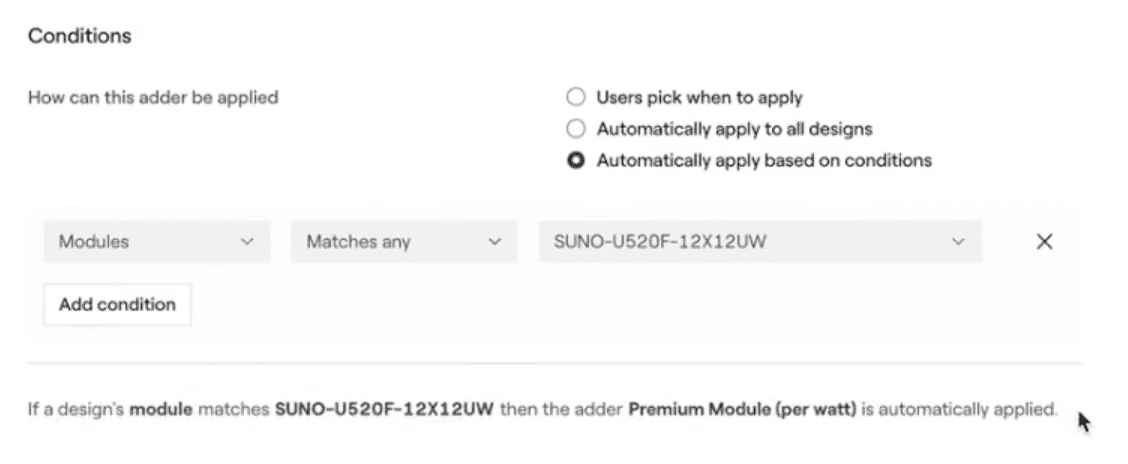This screenshot has width=1128, height=464.
Task: Click the chevron arrow in the SUNO-U520F-12X12UW field
Action: (958, 242)
